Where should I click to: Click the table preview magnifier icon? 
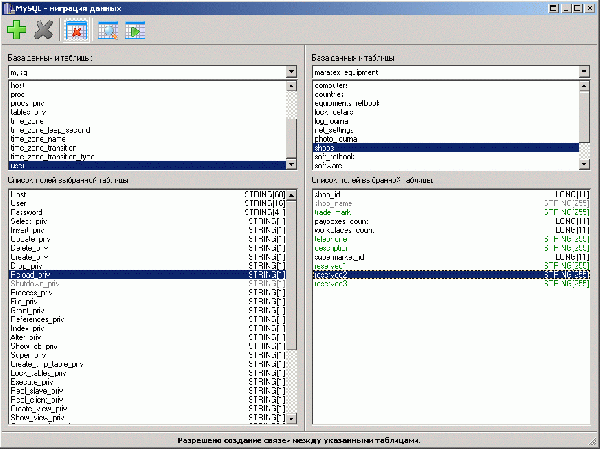(x=107, y=30)
